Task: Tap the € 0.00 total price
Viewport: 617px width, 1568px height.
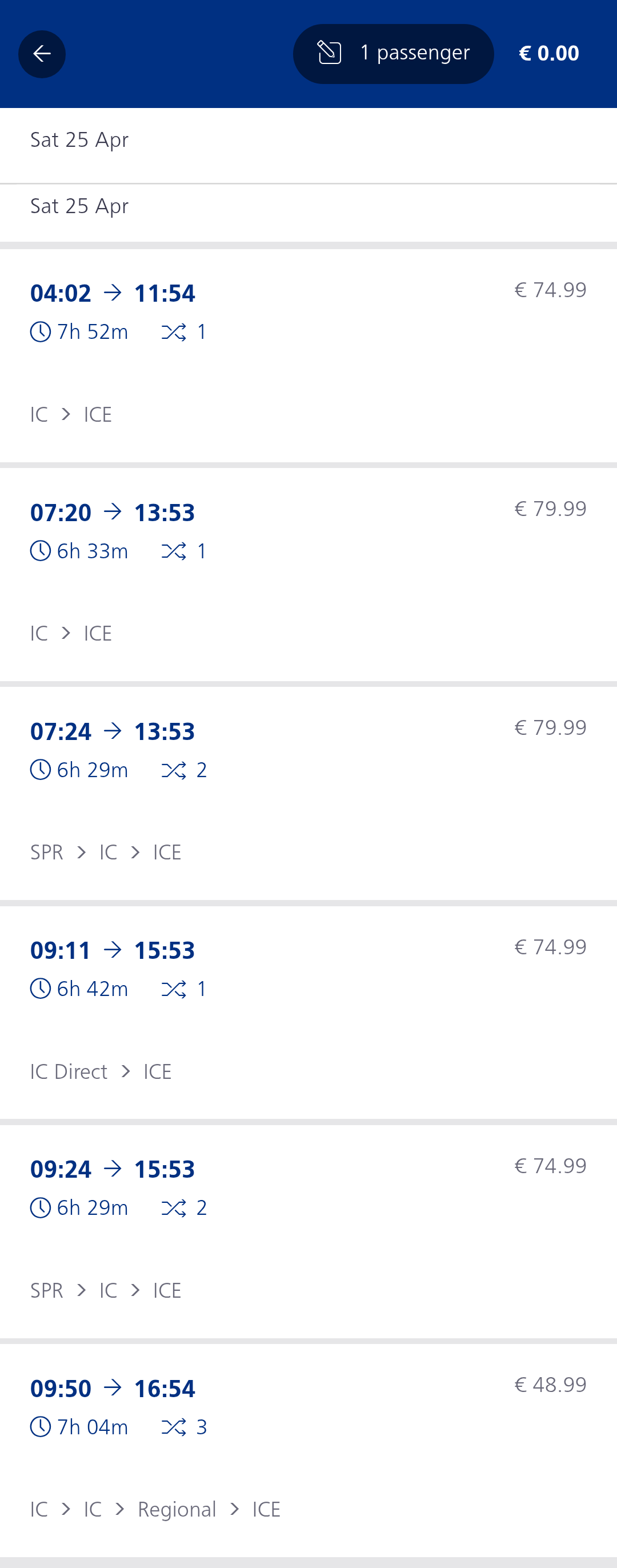Action: [548, 54]
